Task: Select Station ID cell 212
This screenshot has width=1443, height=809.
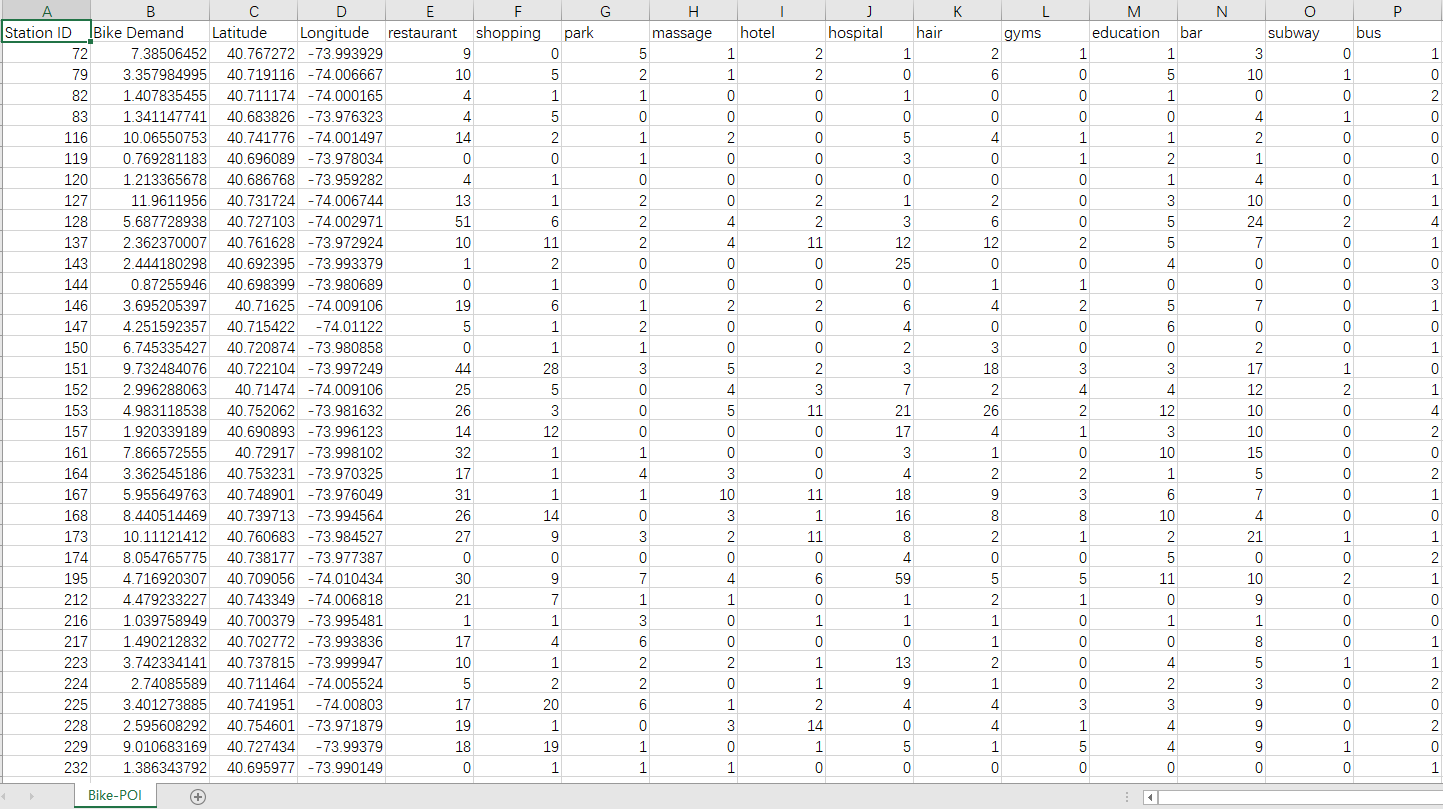Action: (x=46, y=599)
